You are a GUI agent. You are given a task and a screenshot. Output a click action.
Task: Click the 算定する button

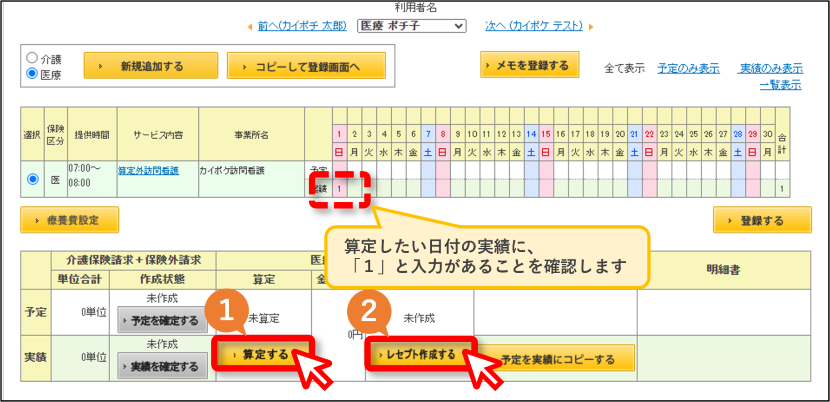coord(263,355)
